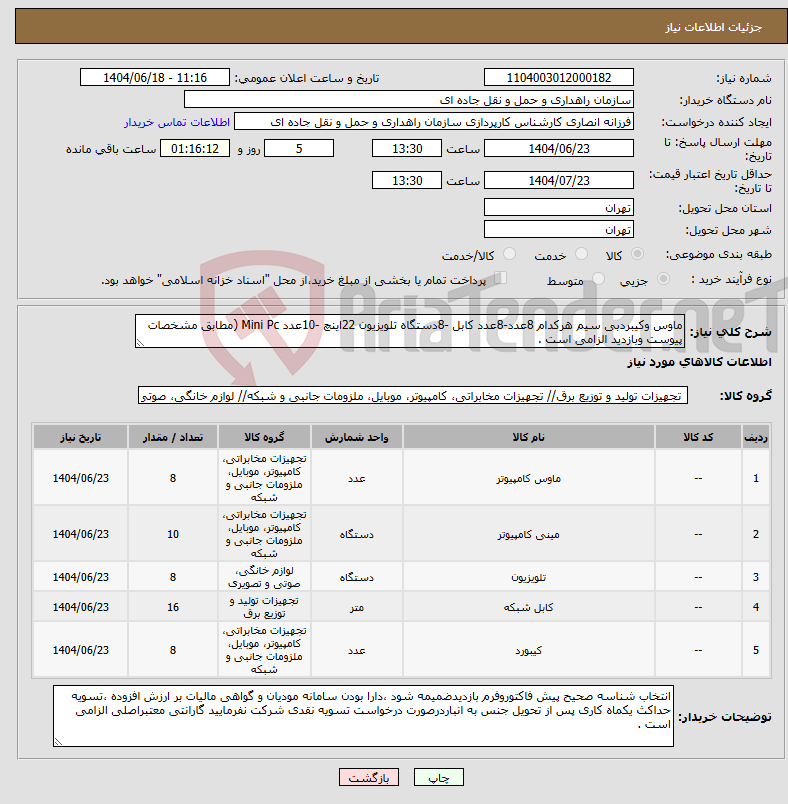Click the عدد unit in ماوس کامپیوتر row
The image size is (788, 804).
coord(356,478)
